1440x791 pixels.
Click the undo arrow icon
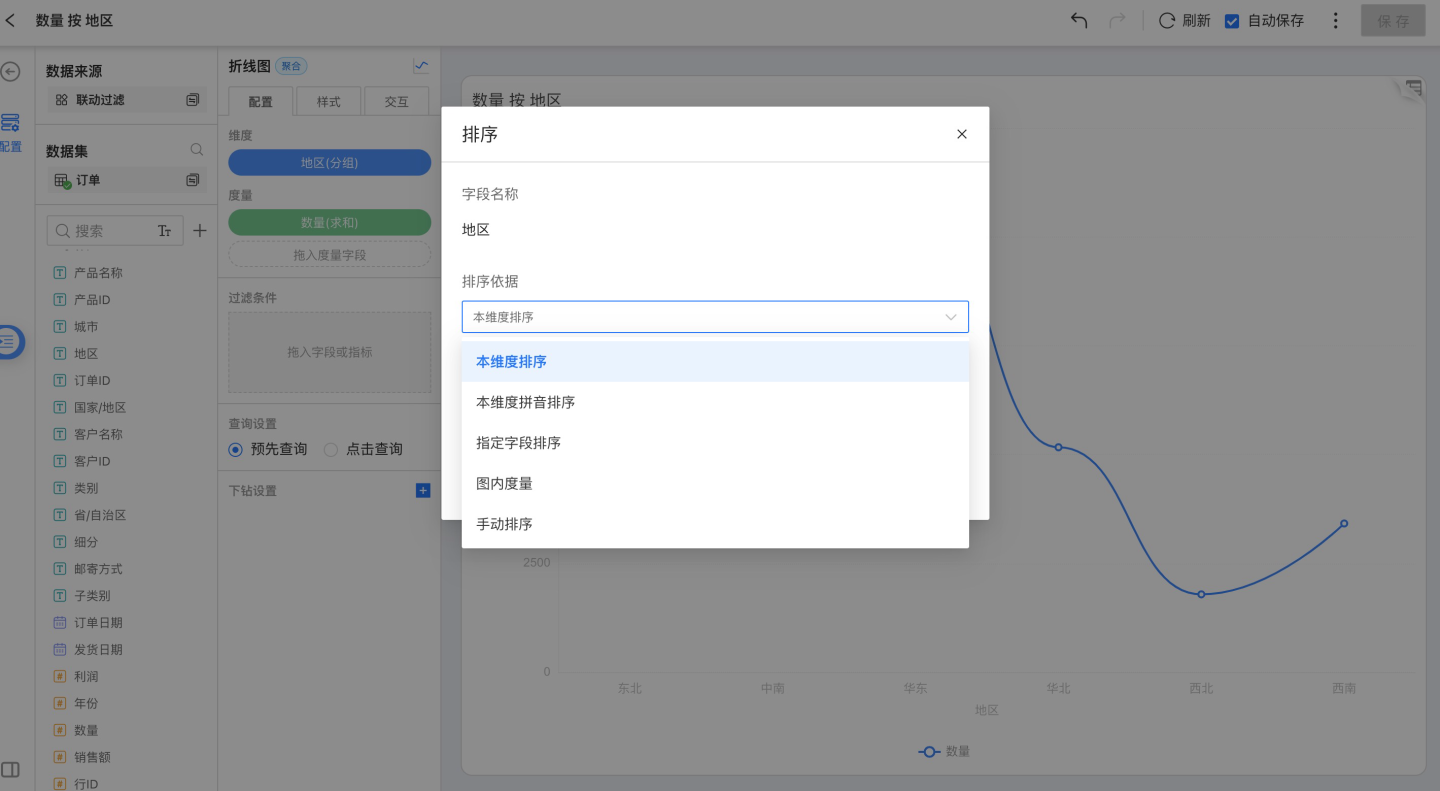pyautogui.click(x=1079, y=21)
